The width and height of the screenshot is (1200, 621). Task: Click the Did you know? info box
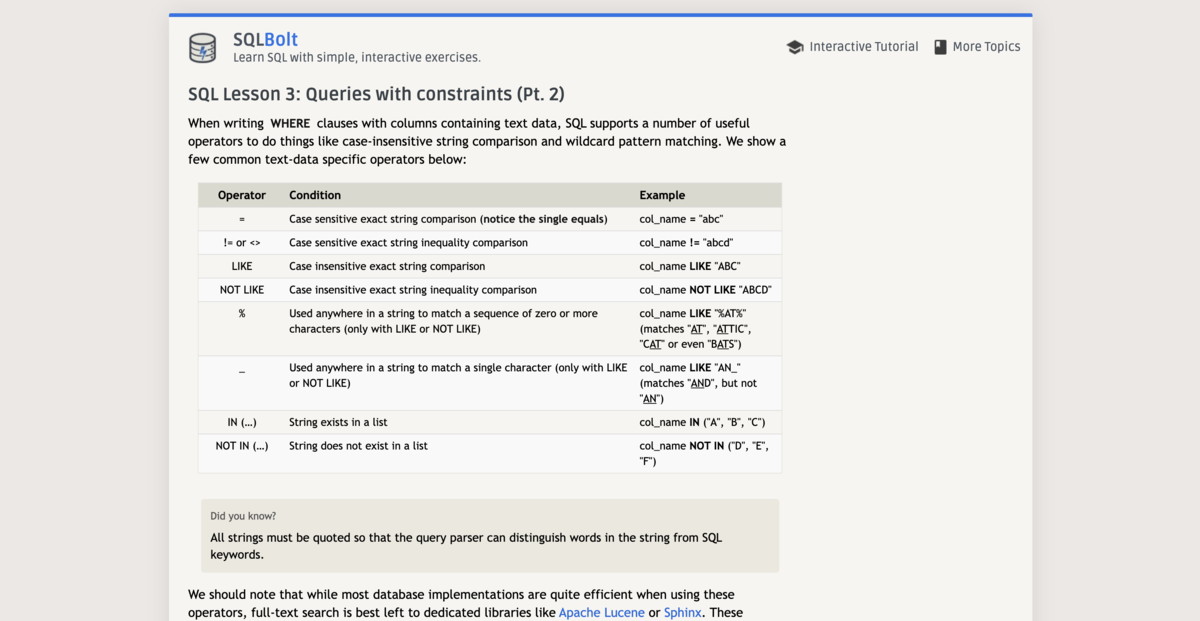pyautogui.click(x=489, y=537)
